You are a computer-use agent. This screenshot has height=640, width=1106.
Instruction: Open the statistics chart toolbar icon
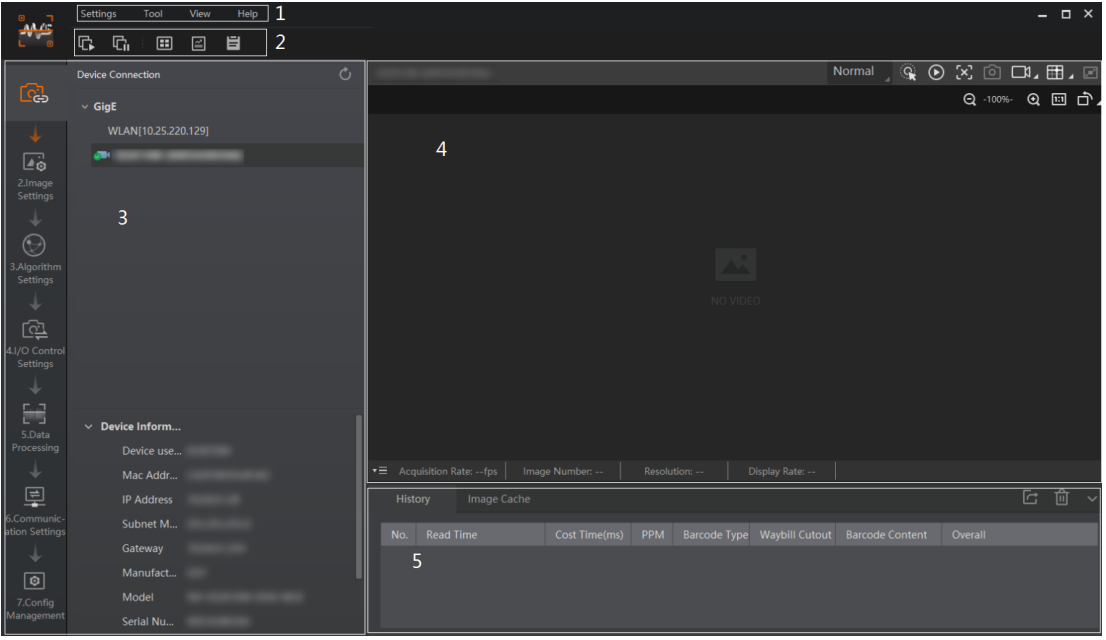(199, 44)
